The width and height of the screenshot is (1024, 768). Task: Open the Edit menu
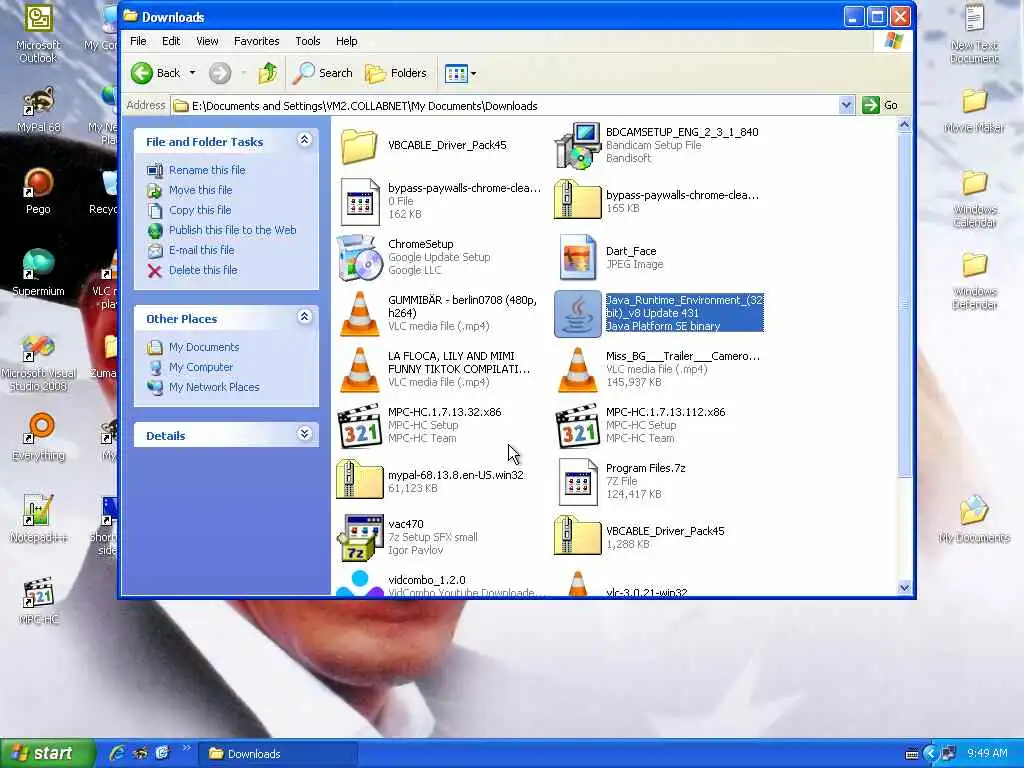click(171, 41)
